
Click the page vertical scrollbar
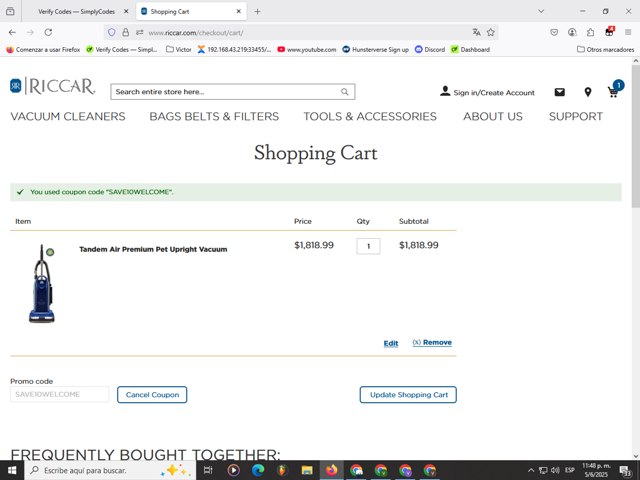point(636,137)
